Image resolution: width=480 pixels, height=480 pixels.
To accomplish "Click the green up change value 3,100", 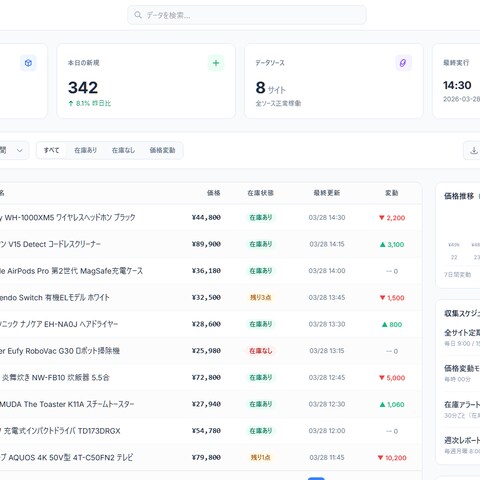I will click(392, 244).
